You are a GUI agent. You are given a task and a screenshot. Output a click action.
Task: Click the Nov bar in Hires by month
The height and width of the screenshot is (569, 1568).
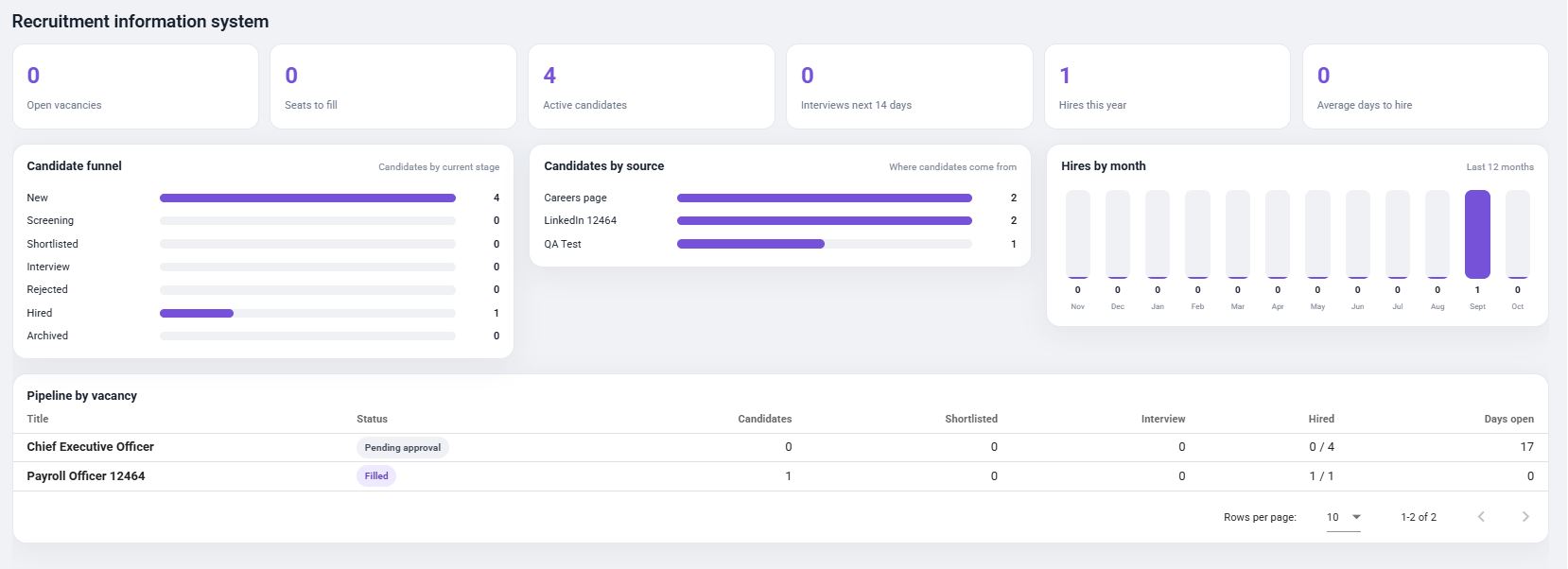pos(1078,234)
